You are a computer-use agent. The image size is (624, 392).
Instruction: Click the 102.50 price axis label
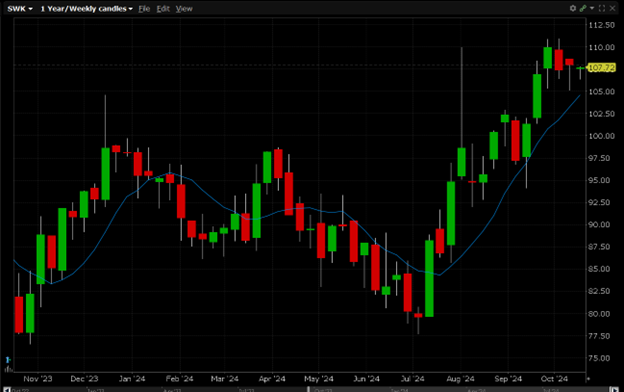(x=602, y=114)
